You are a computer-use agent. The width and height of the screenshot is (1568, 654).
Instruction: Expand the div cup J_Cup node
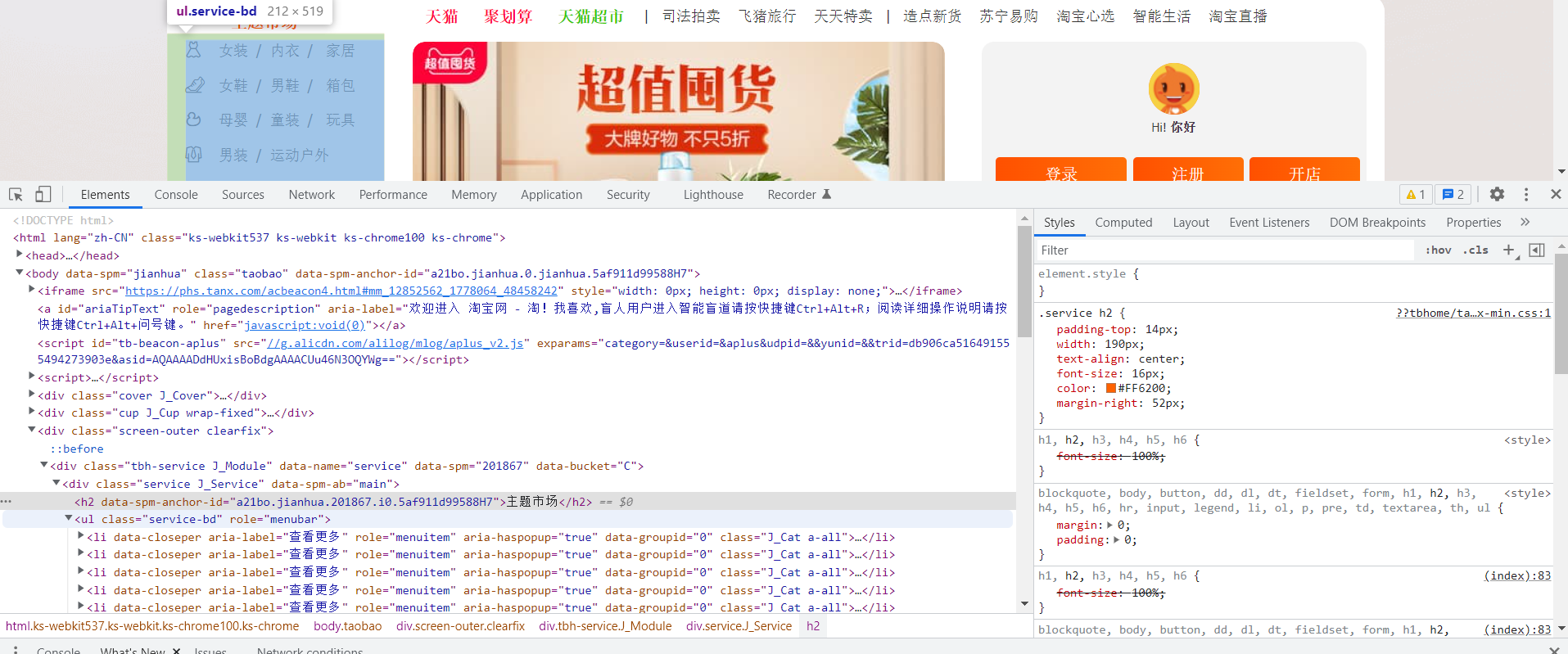pos(32,412)
